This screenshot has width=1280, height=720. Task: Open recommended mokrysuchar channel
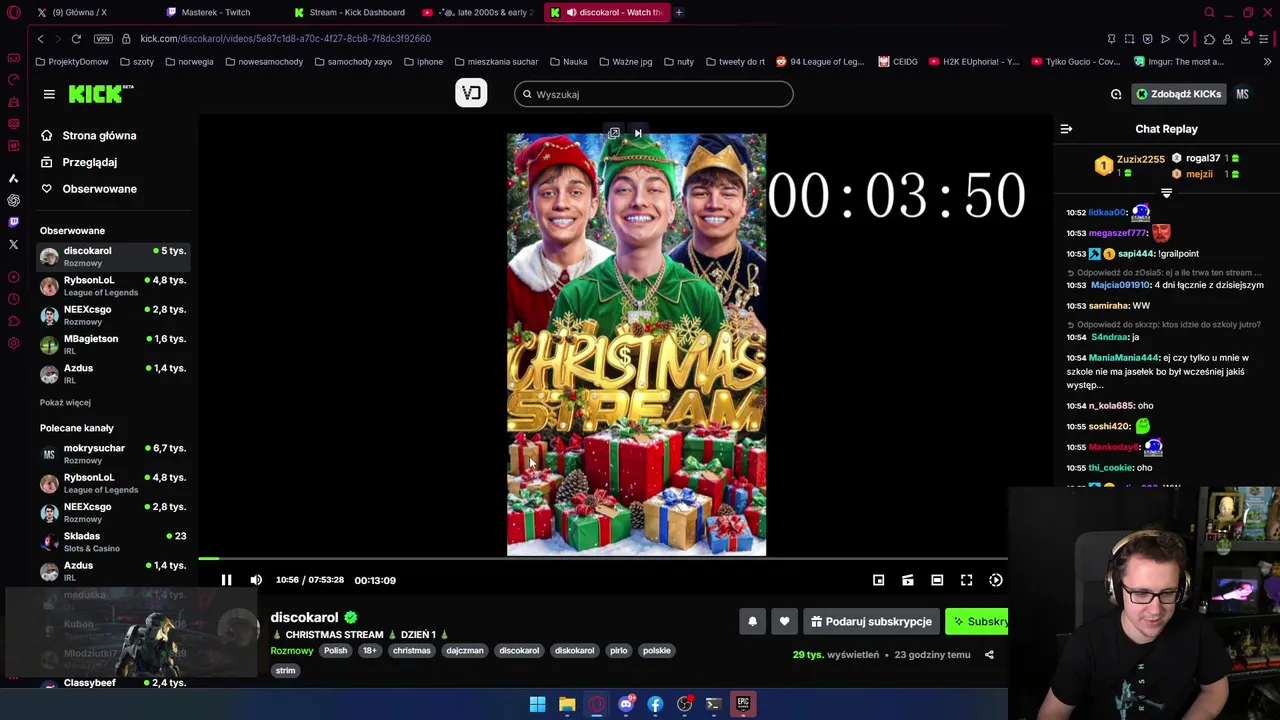click(113, 454)
